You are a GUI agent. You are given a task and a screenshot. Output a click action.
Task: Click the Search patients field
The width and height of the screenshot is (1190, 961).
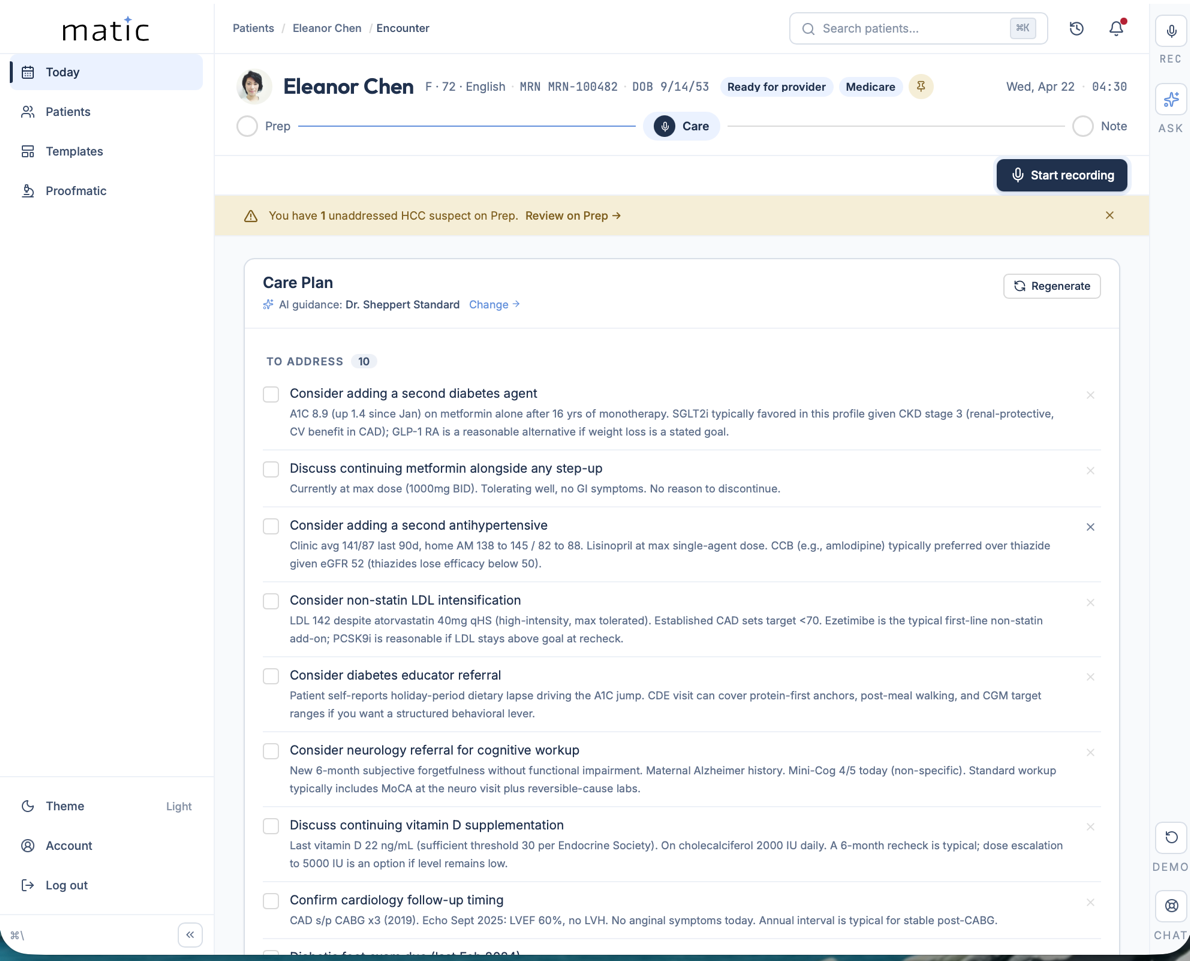(x=918, y=29)
